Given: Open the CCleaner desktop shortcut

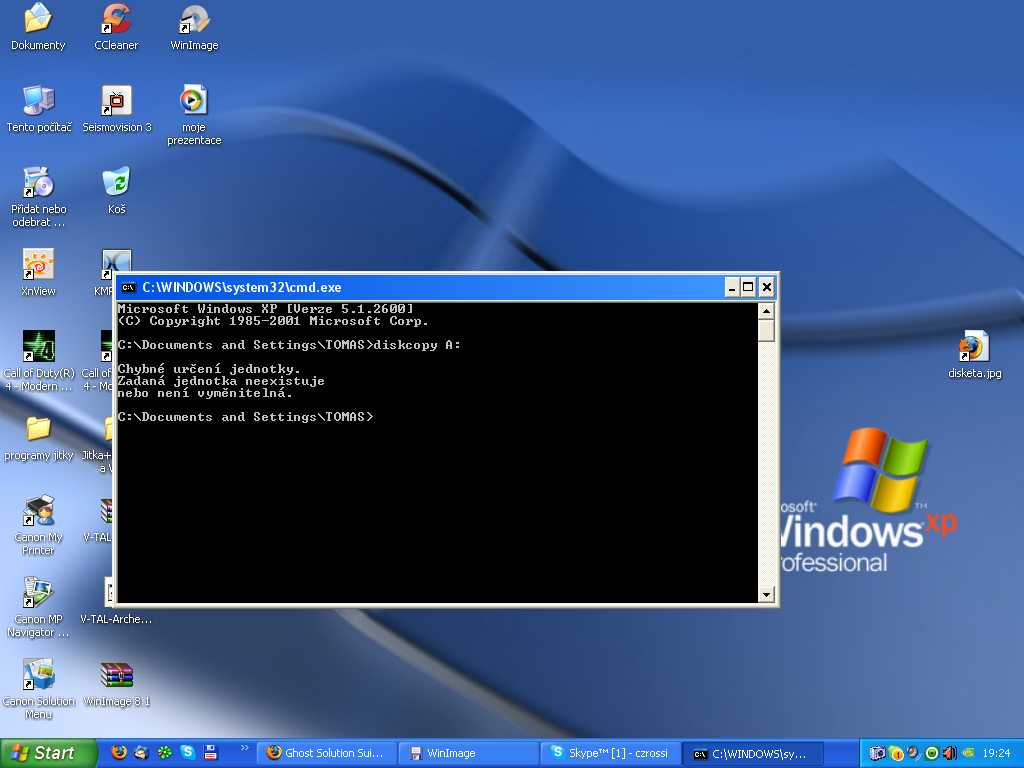Looking at the screenshot, I should pyautogui.click(x=116, y=19).
